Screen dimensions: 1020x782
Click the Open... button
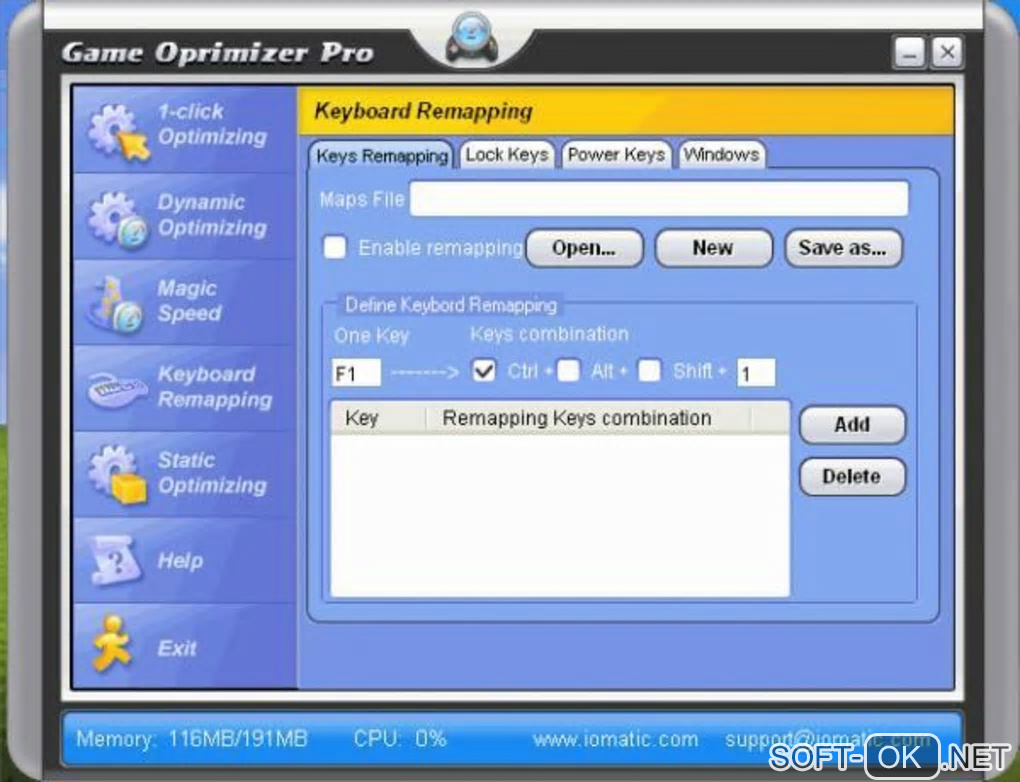coord(584,248)
